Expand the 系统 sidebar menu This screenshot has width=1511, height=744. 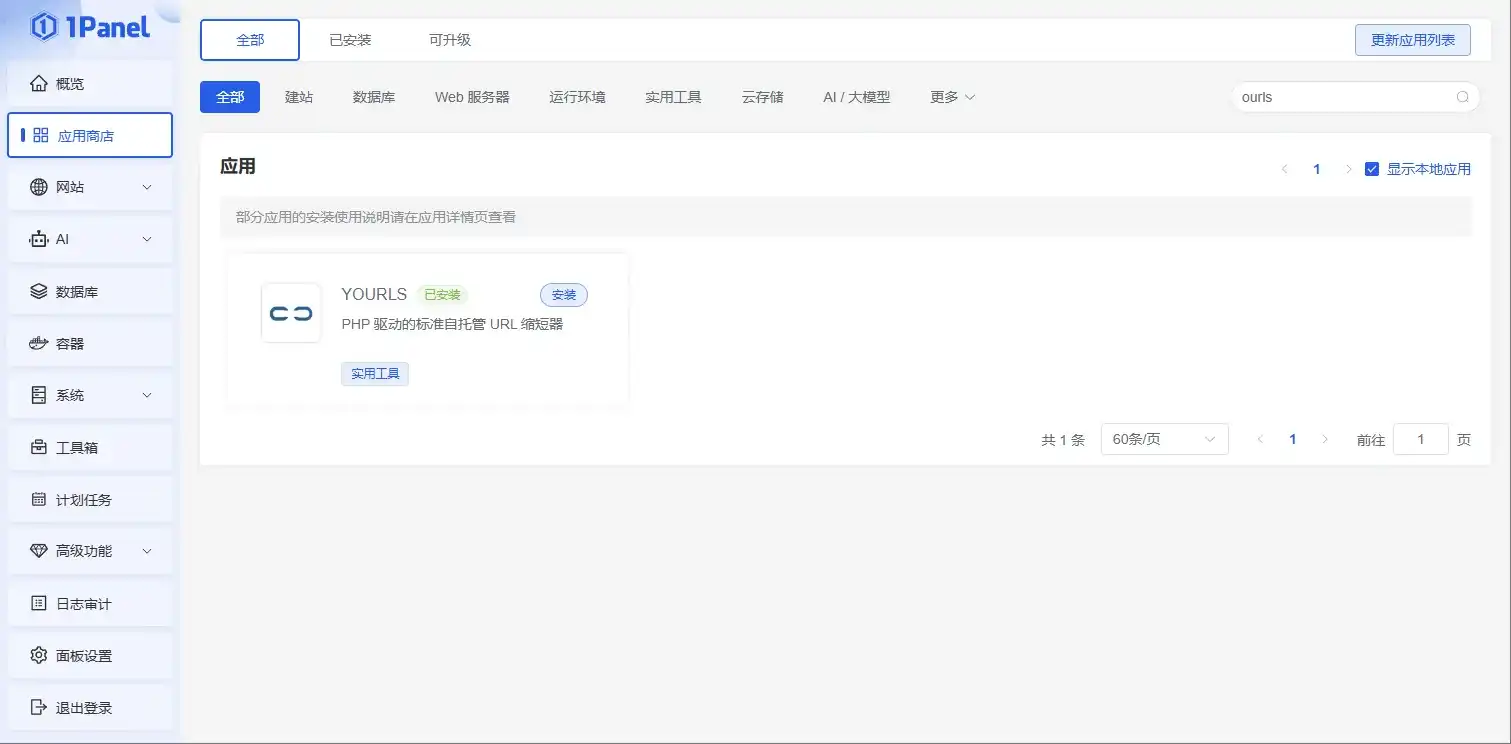147,395
